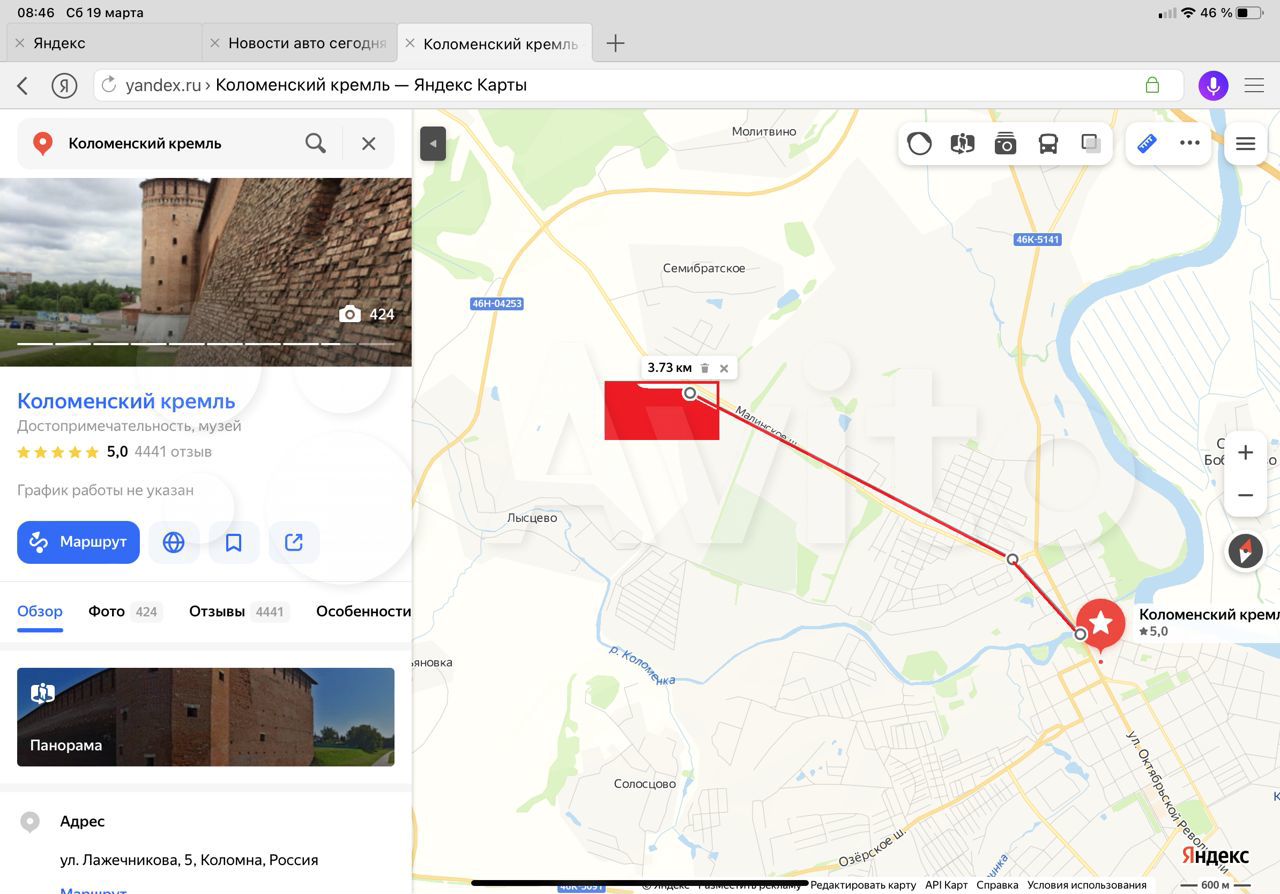This screenshot has width=1280, height=894.
Task: Toggle photos layer on map
Action: [1005, 143]
